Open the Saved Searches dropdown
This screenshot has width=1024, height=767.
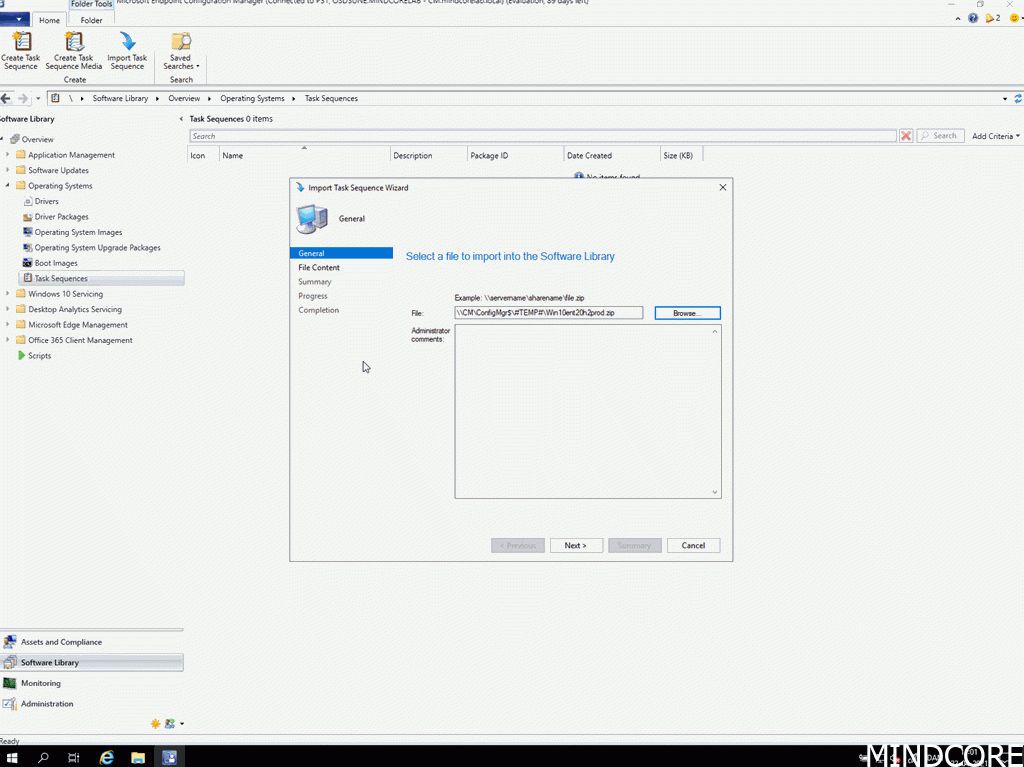click(x=181, y=52)
